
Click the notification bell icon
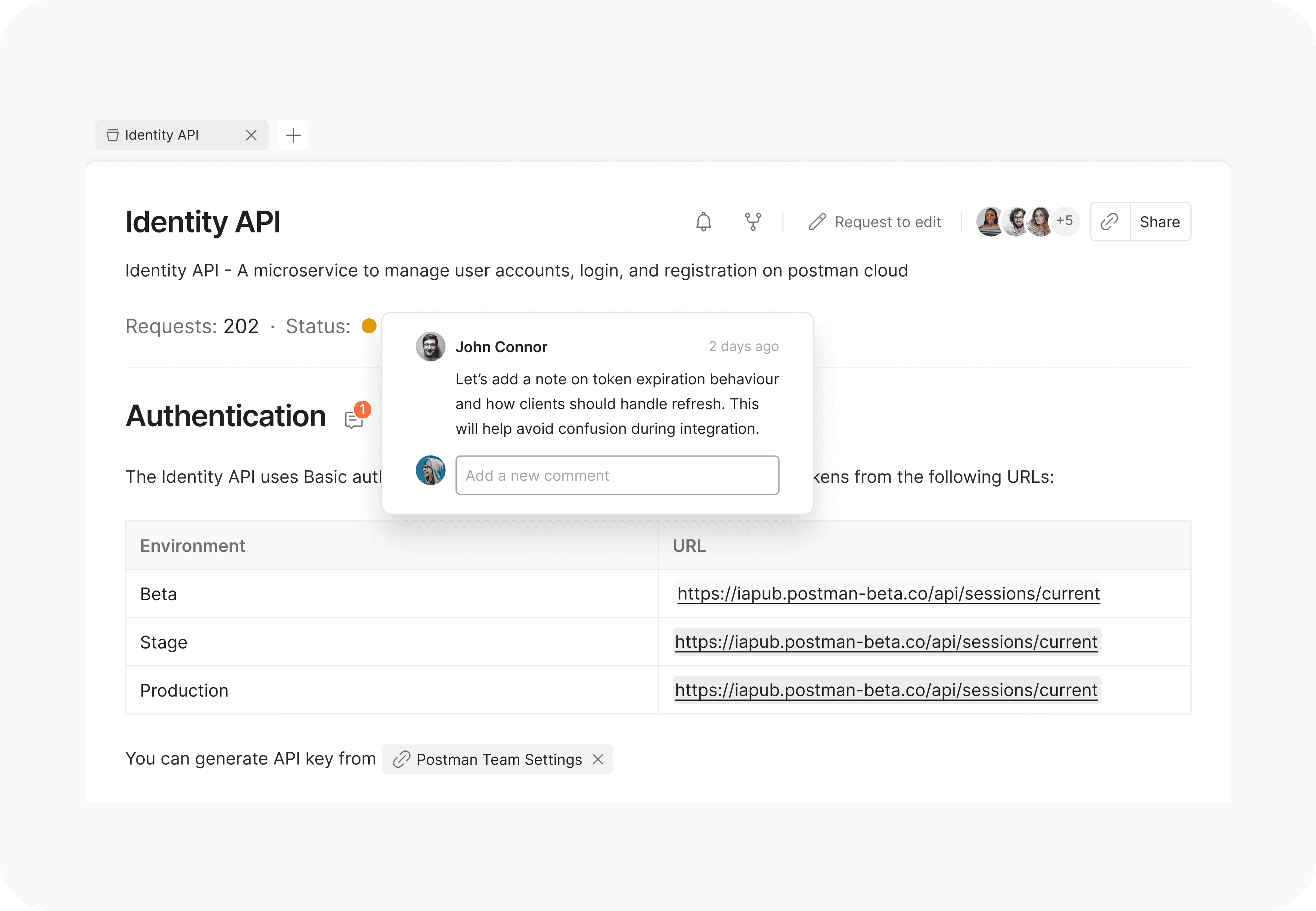pos(703,222)
